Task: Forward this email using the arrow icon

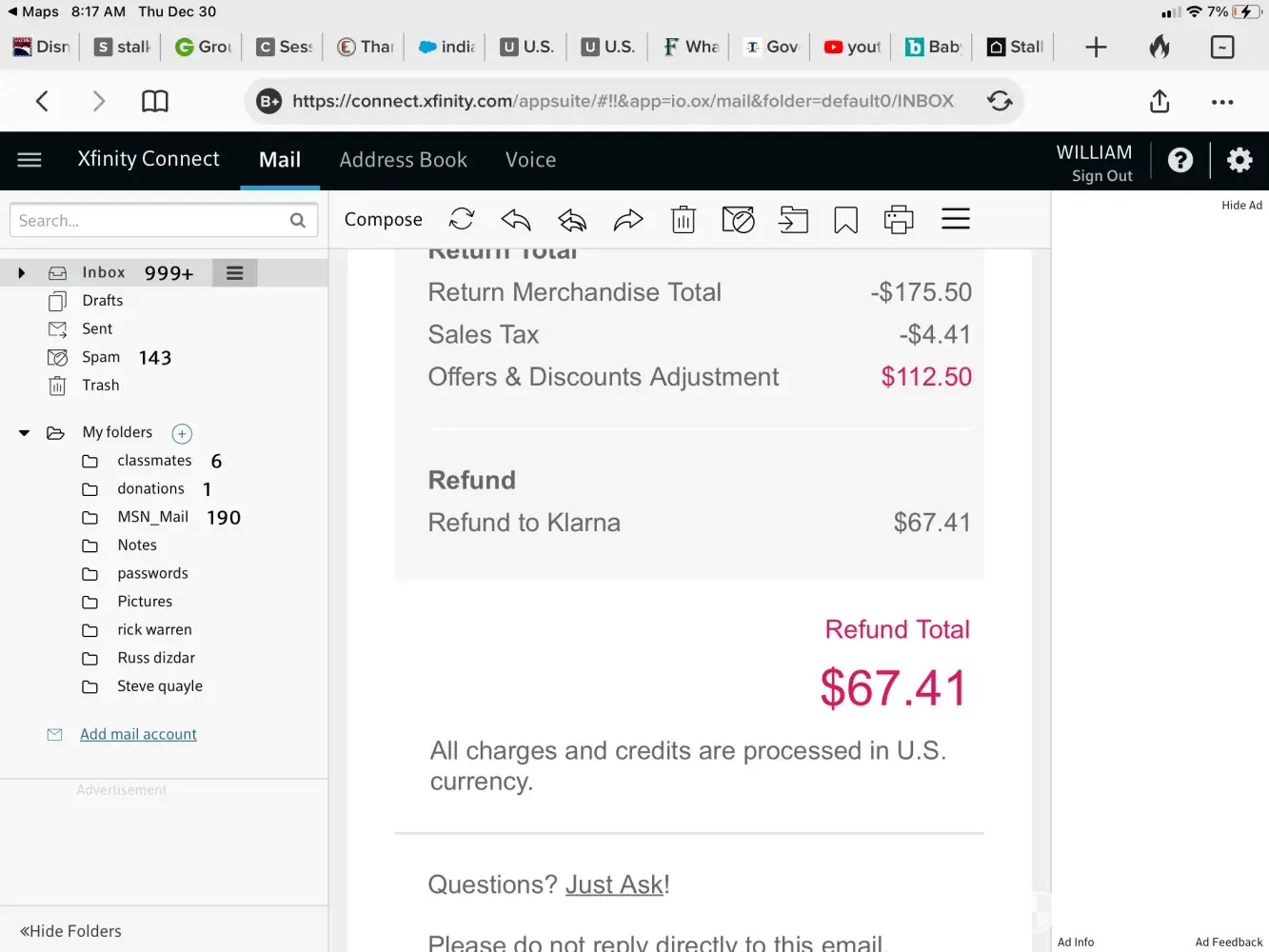Action: 628,220
